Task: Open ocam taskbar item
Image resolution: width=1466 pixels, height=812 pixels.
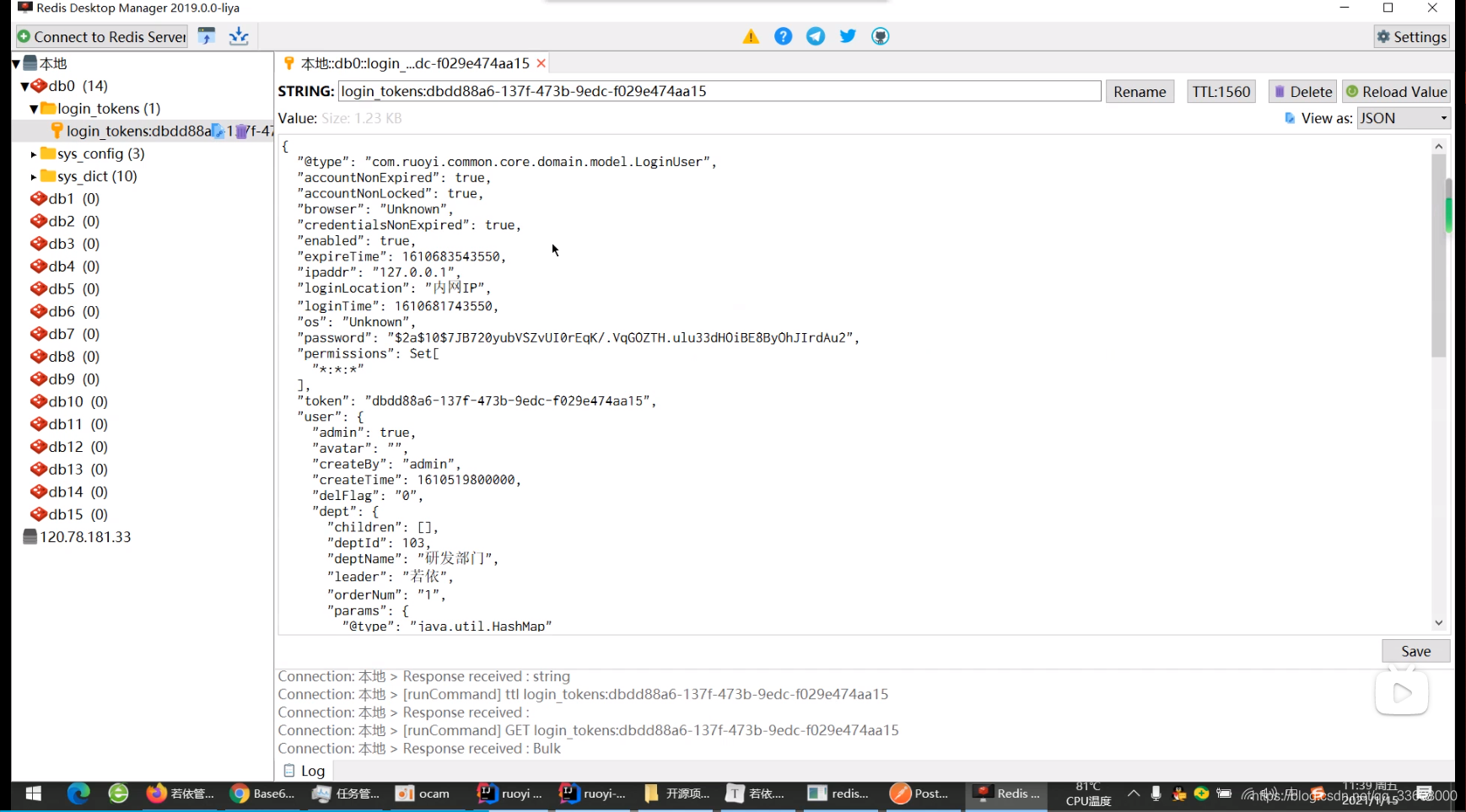Action: click(423, 793)
